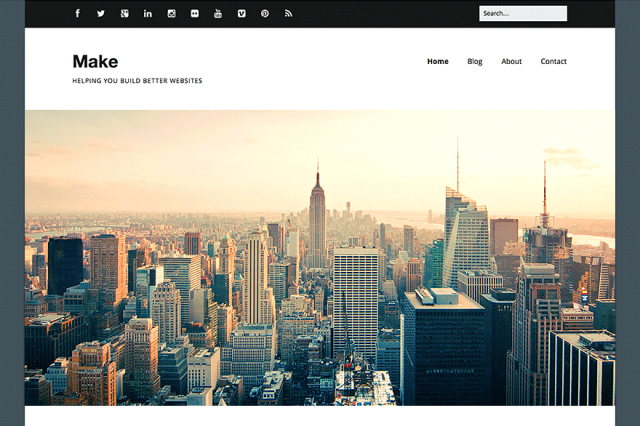Open the Facebook social icon
This screenshot has width=640, height=426.
[x=78, y=13]
